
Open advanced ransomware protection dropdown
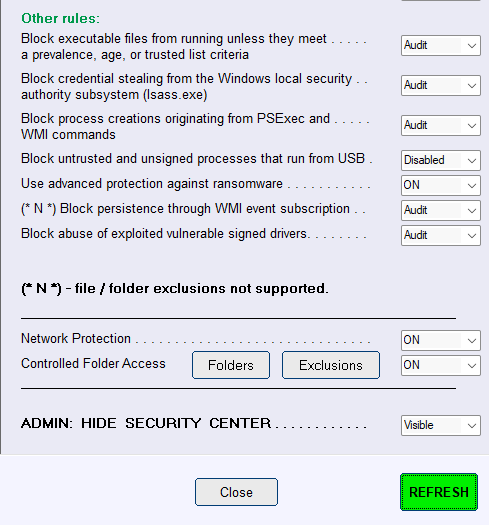[441, 185]
